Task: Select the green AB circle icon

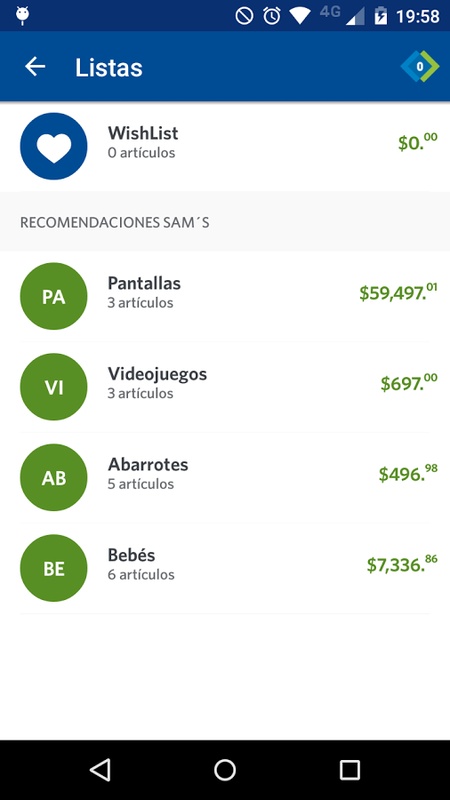Action: (54, 478)
